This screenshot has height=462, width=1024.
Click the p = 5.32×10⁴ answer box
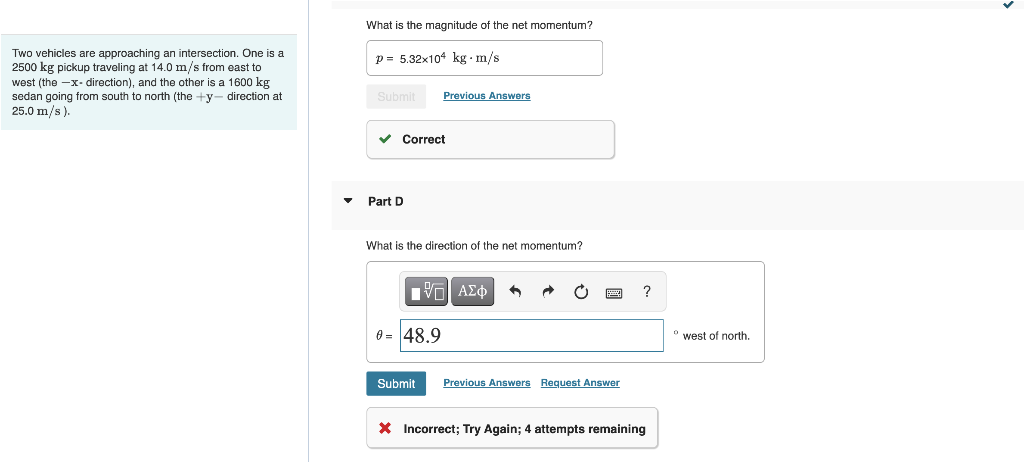point(484,58)
